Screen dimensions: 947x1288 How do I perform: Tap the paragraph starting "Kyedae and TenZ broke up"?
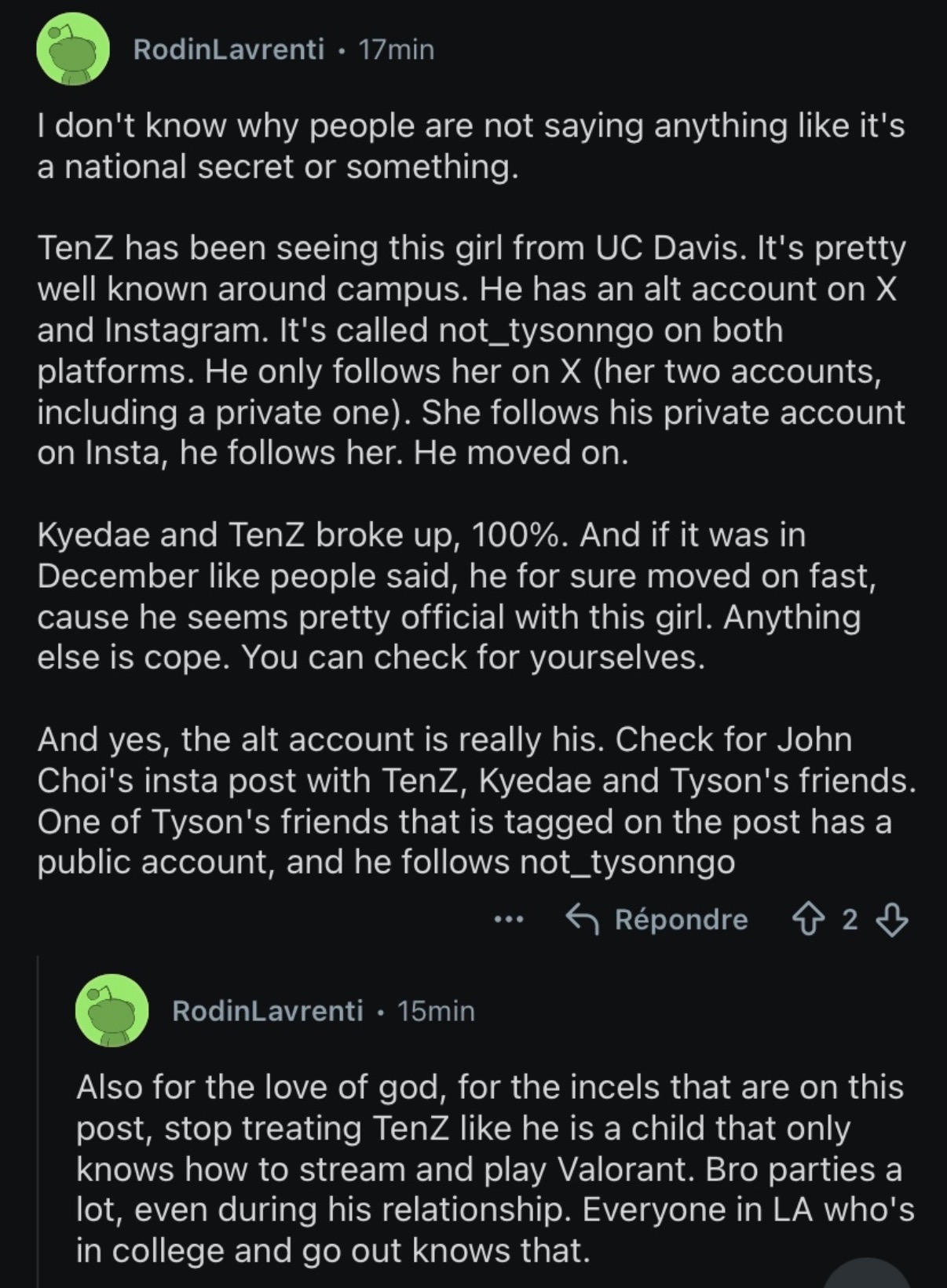point(457,596)
